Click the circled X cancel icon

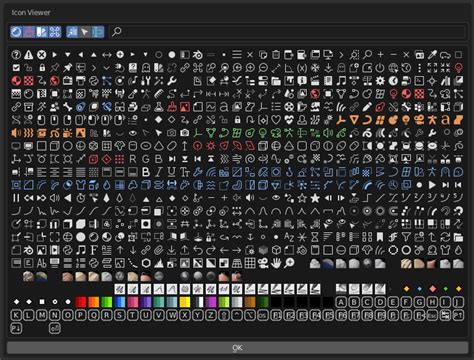click(42, 54)
